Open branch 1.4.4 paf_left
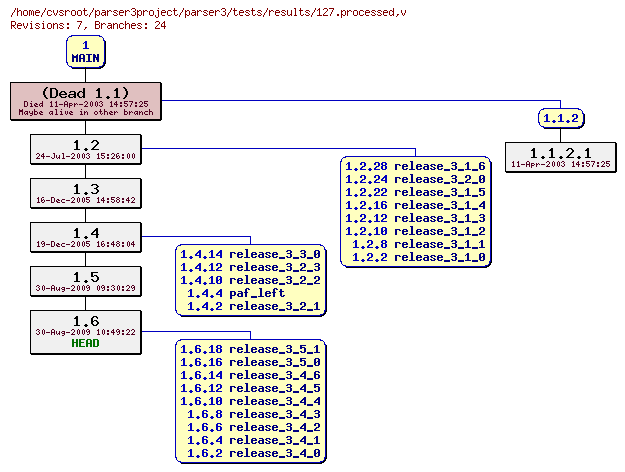Viewport: 625px width, 472px height. (x=236, y=293)
